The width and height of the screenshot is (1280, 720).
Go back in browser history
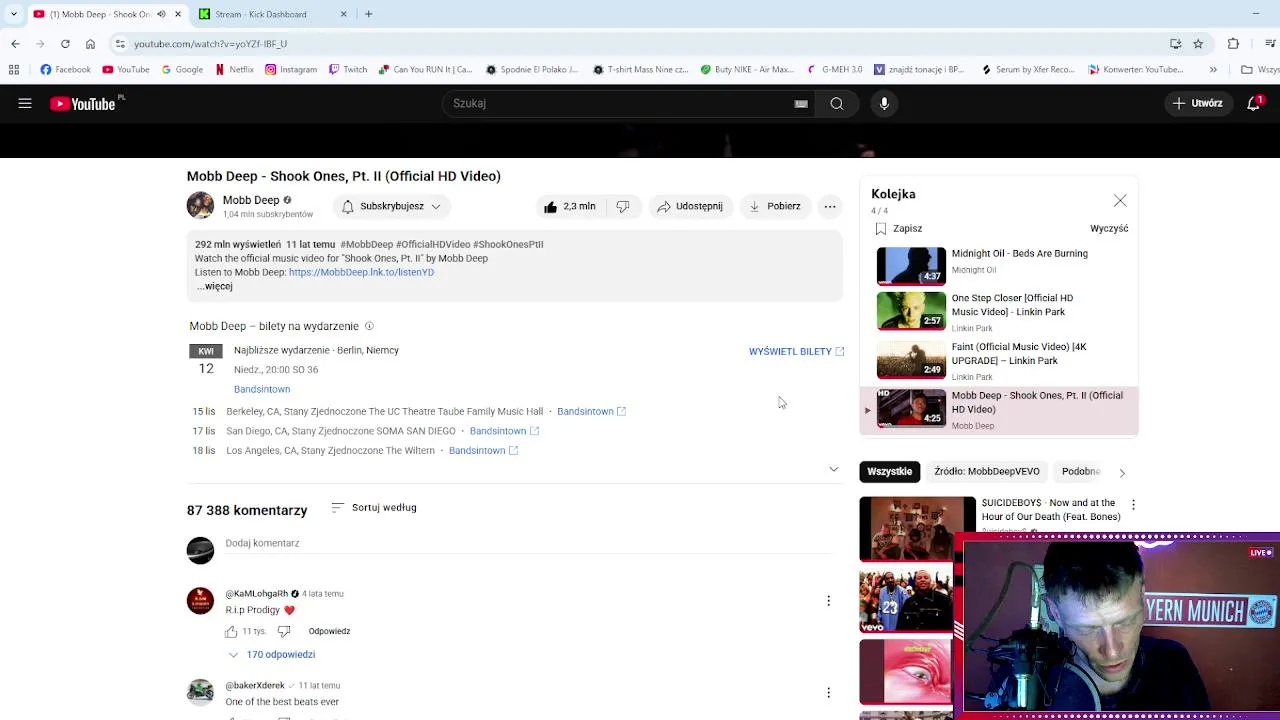coord(15,44)
